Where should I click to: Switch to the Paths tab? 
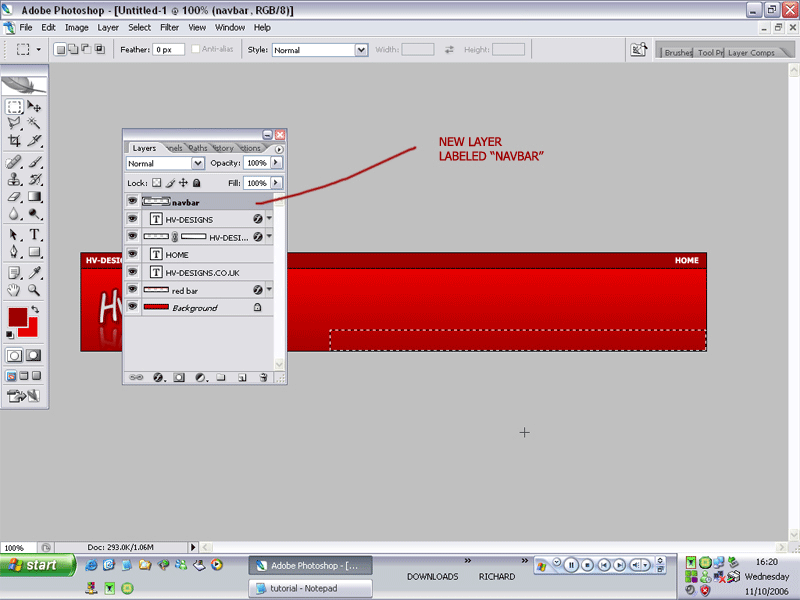tap(197, 148)
